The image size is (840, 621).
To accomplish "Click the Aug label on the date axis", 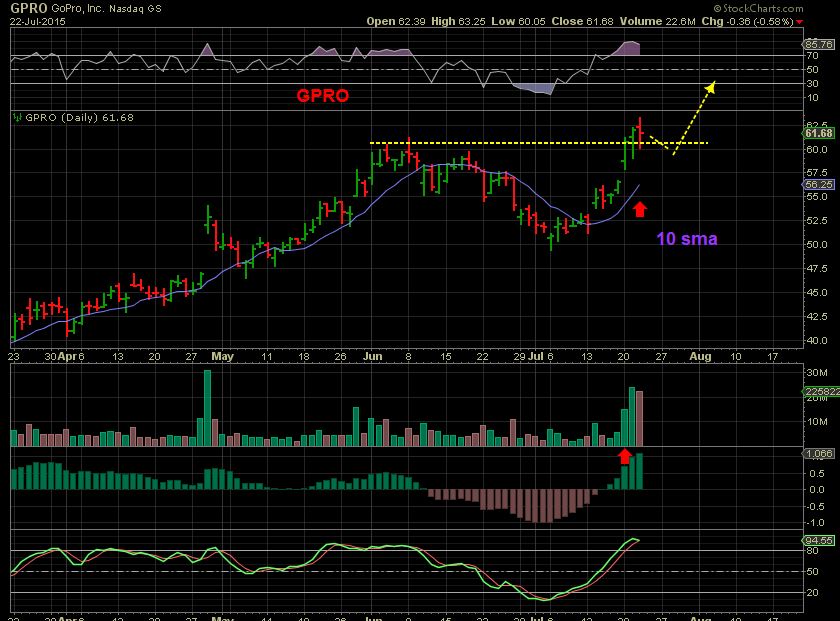I will pyautogui.click(x=699, y=356).
